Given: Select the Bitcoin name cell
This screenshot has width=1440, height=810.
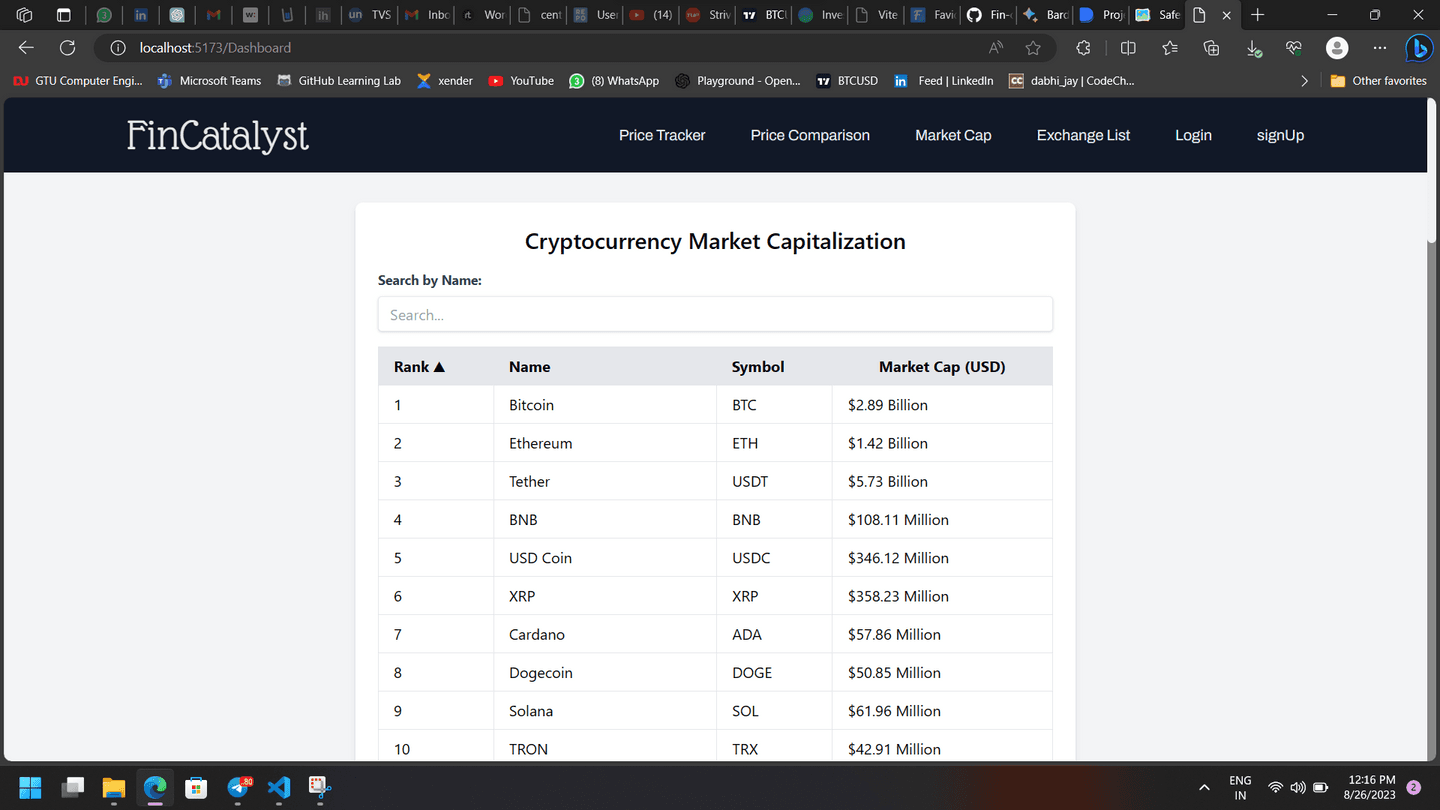Looking at the screenshot, I should pyautogui.click(x=605, y=405).
